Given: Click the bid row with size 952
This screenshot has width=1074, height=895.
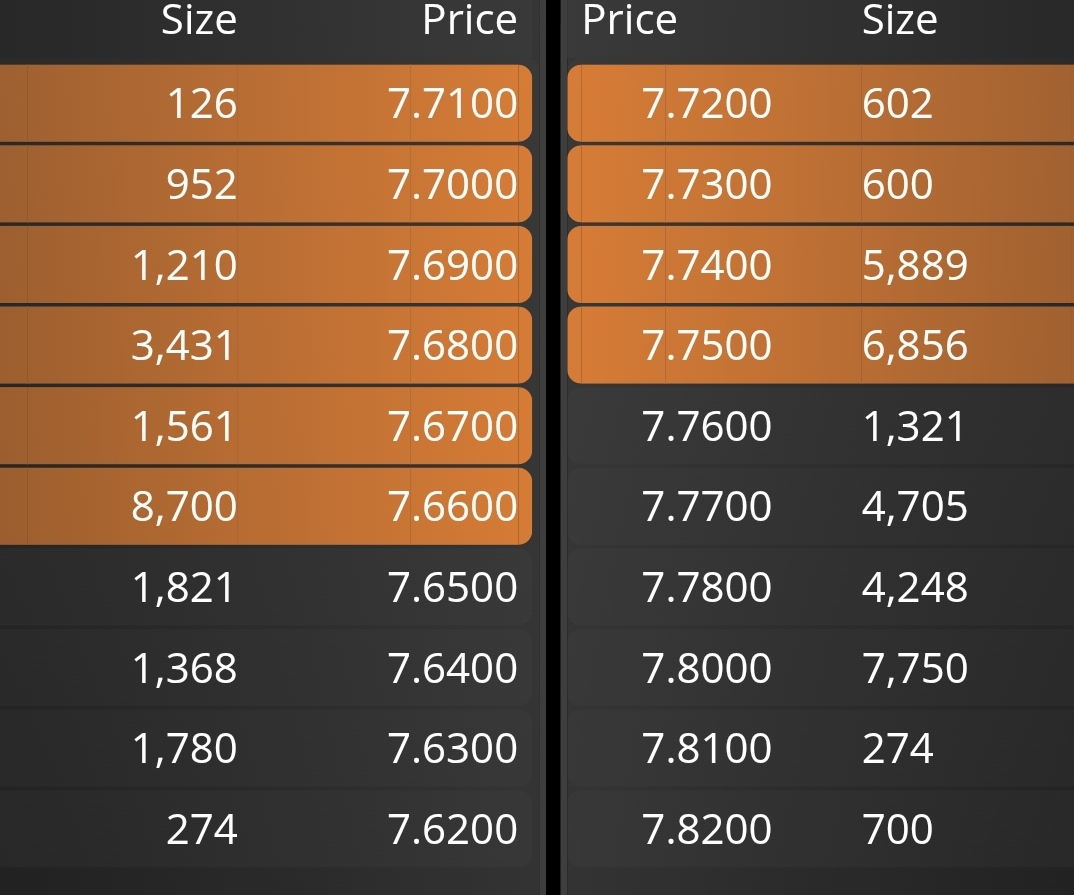Looking at the screenshot, I should tap(266, 184).
